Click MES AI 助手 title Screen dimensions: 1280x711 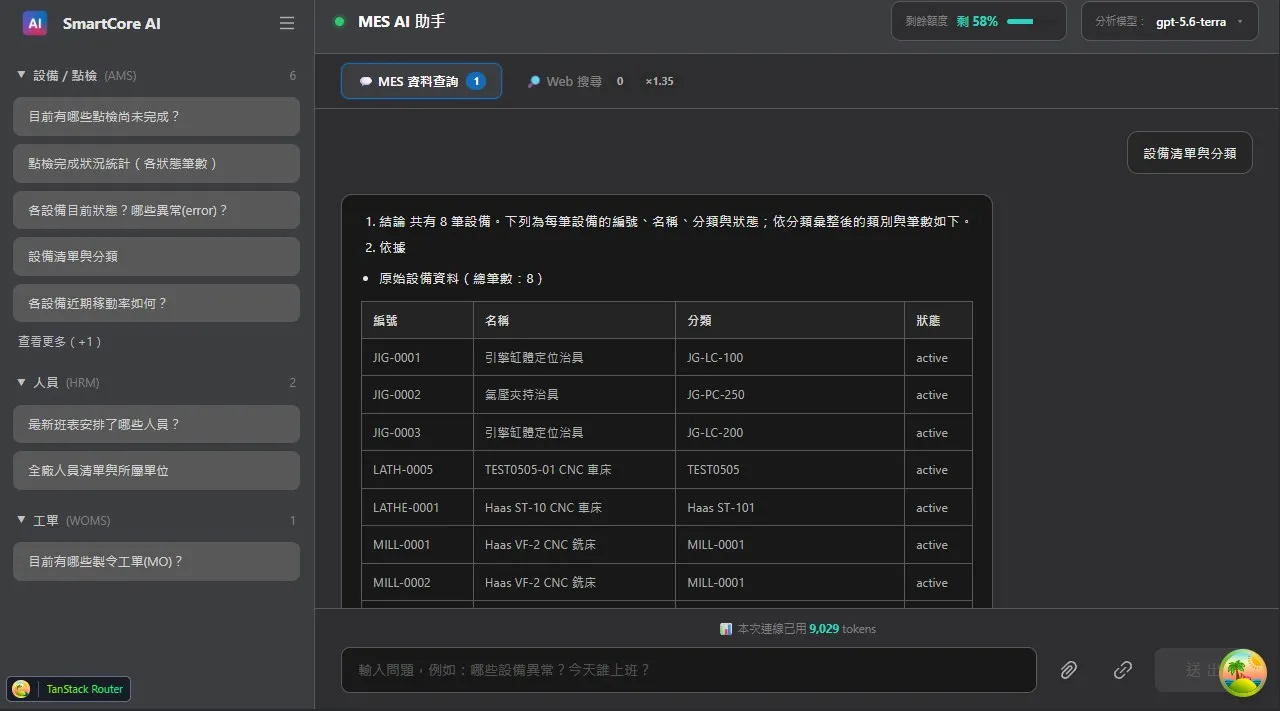coord(401,22)
